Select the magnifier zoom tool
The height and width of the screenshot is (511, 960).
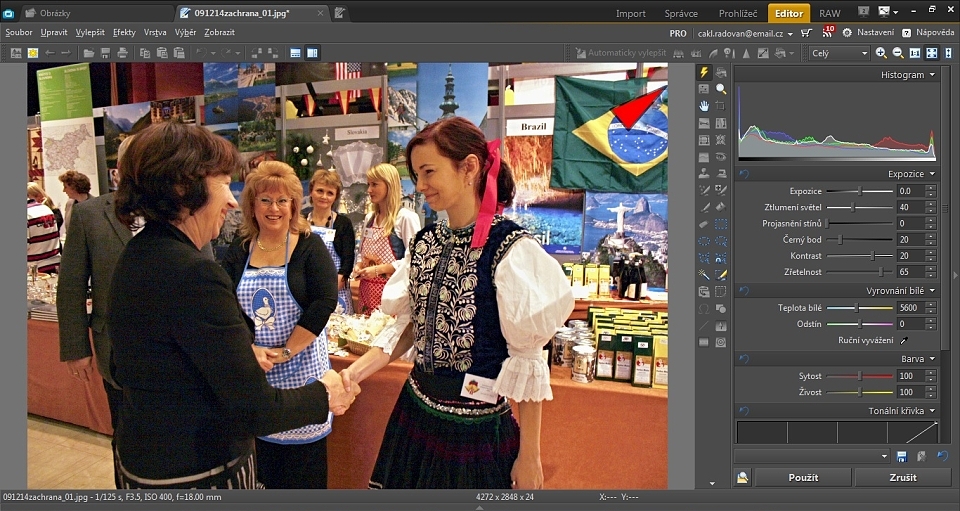pos(721,89)
